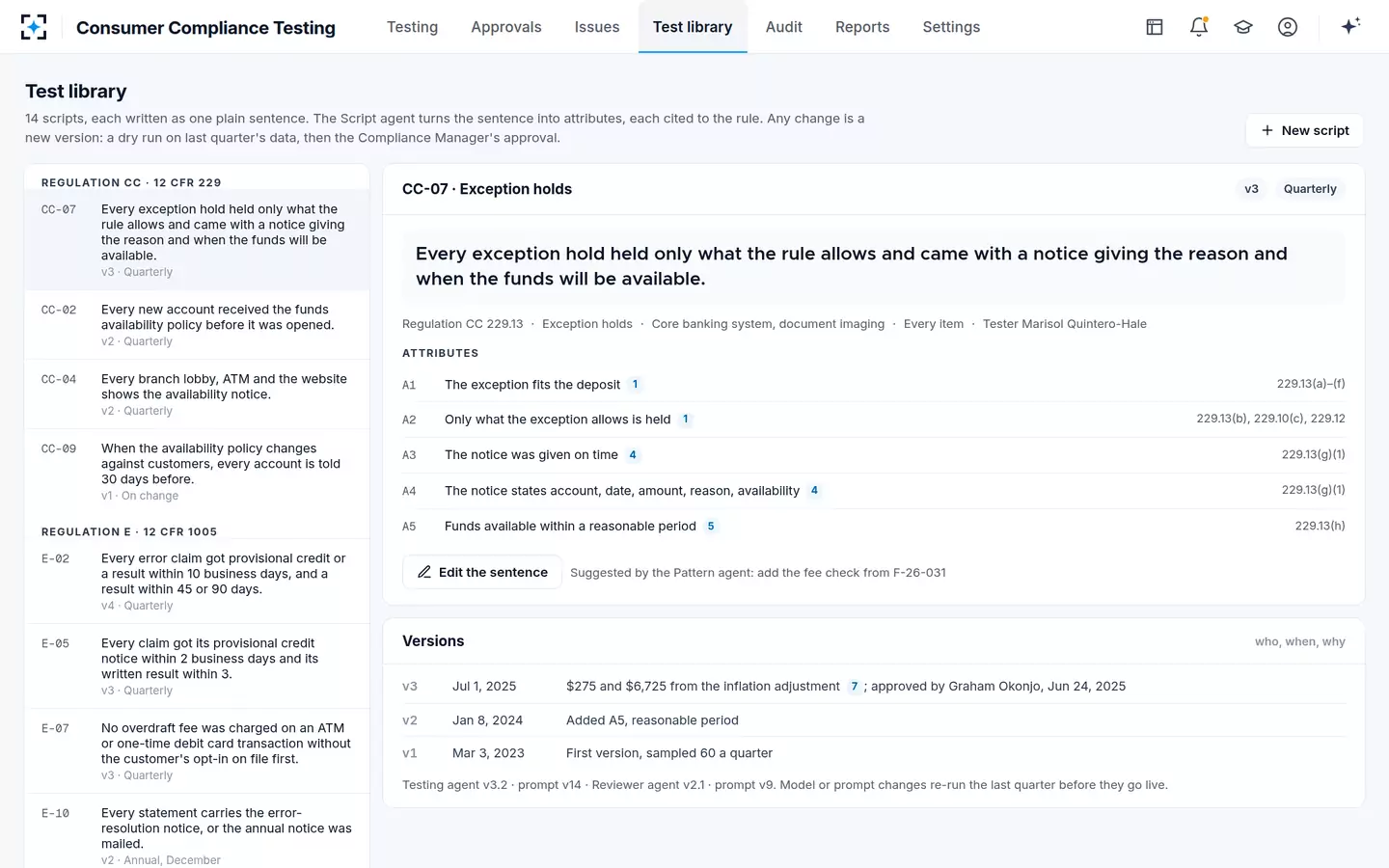The width and height of the screenshot is (1389, 868).
Task: Open citation badge 5 beside 'Funds available within a reasonable period'
Action: point(711,527)
